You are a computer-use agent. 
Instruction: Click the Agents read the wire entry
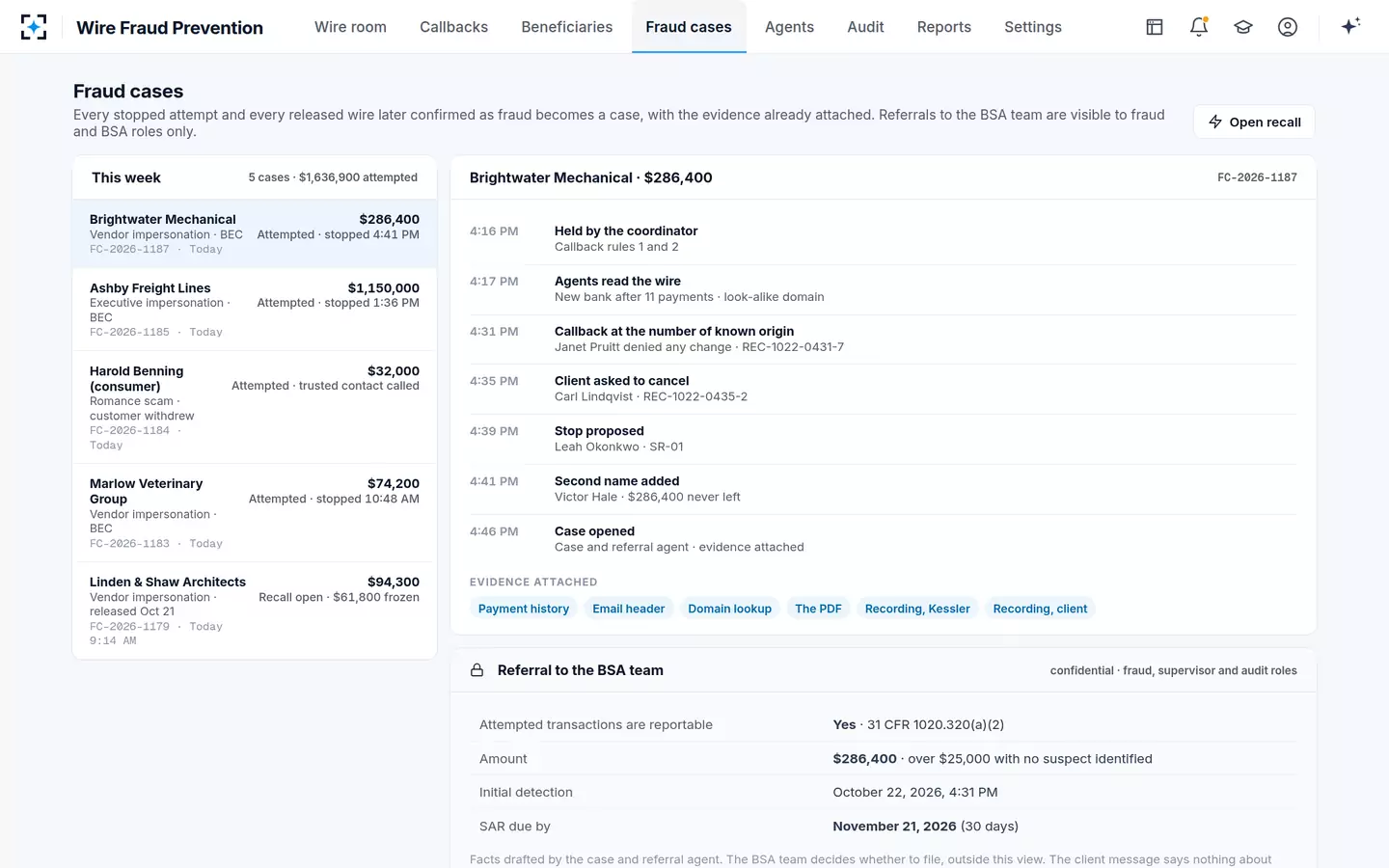coord(884,288)
